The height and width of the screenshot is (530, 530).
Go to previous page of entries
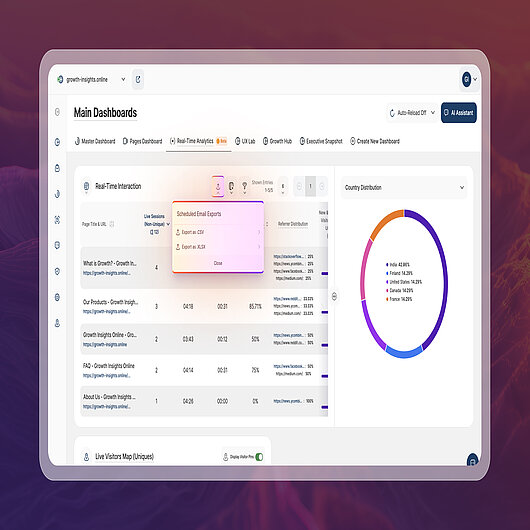coord(299,186)
